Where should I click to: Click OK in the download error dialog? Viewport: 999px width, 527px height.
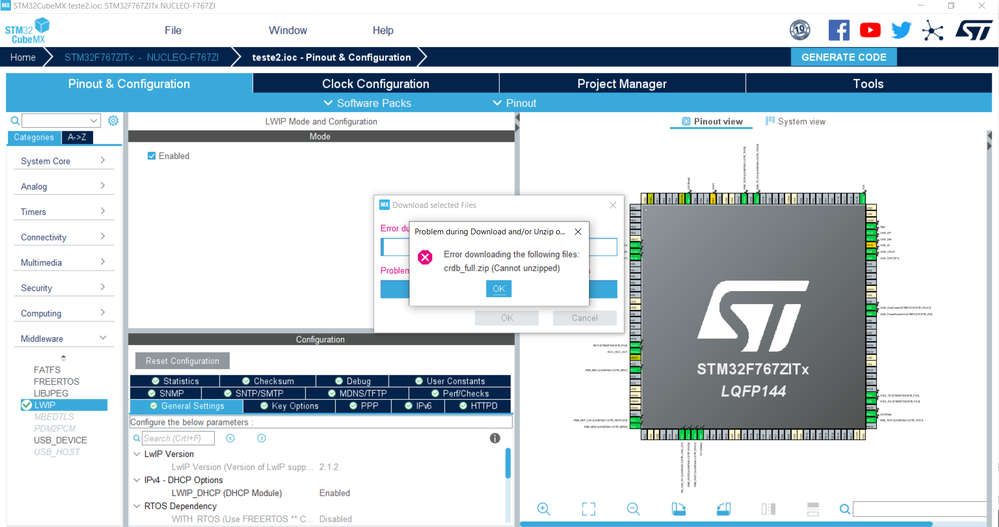498,289
